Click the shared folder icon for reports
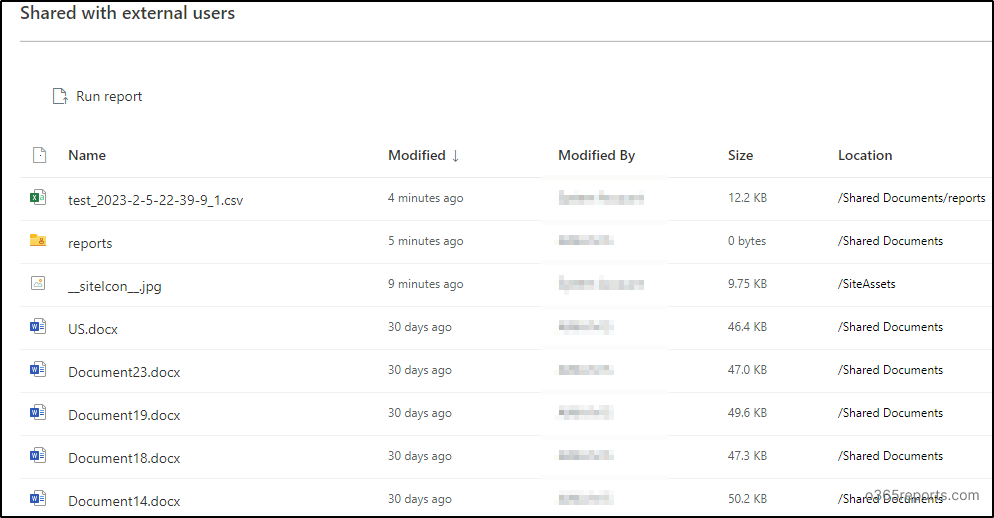This screenshot has height=518, width=994. 38,240
